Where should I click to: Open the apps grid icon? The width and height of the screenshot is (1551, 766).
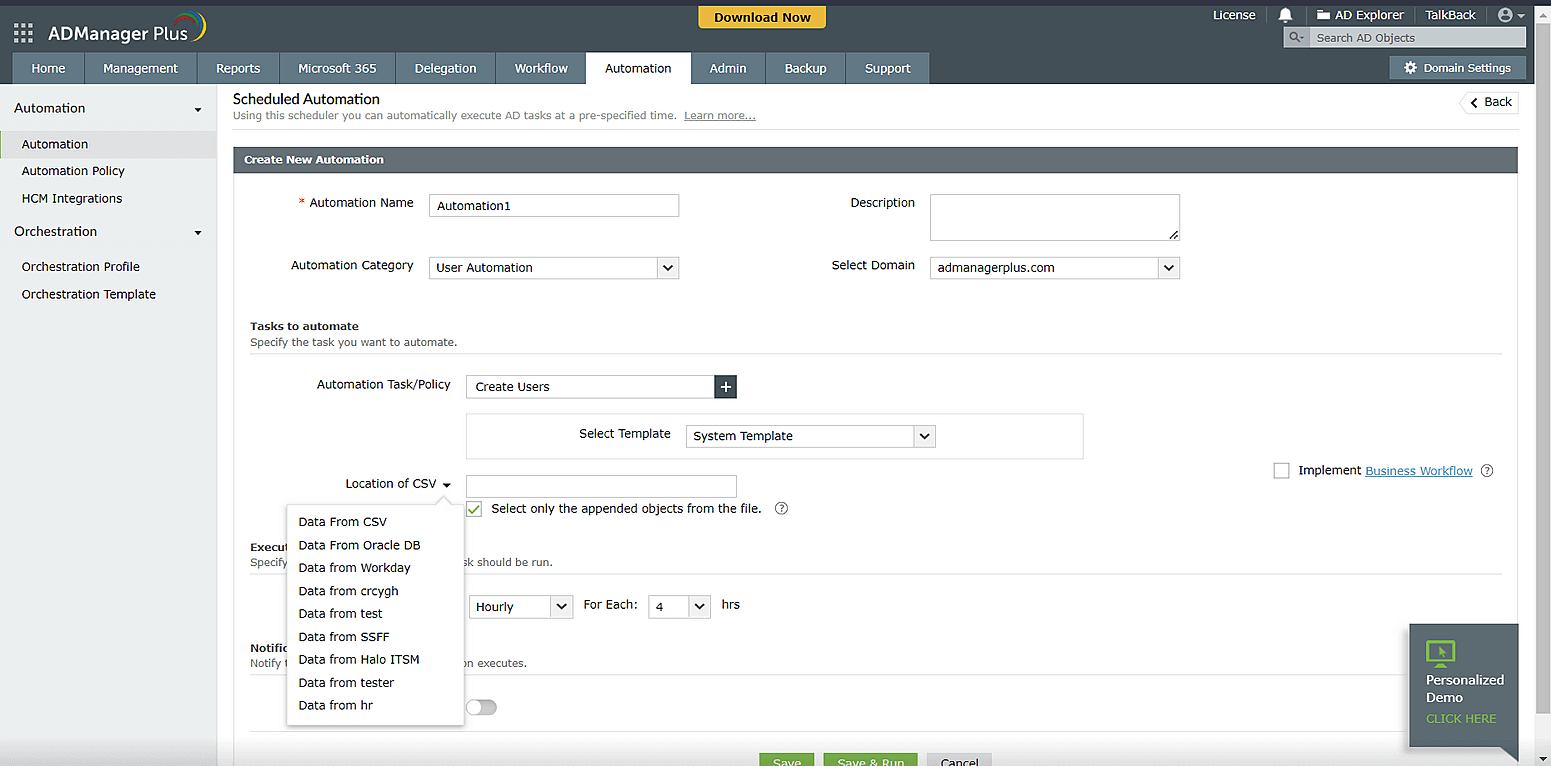click(23, 33)
